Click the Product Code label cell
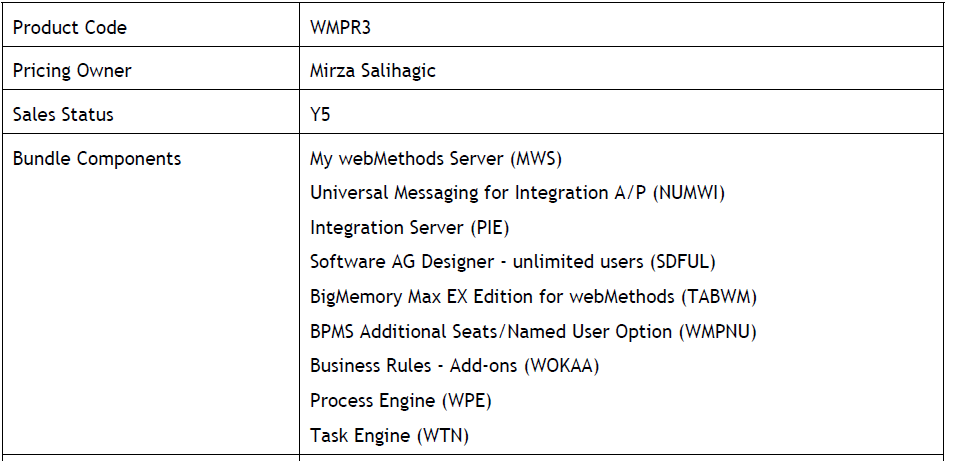970x461 pixels. [151, 25]
